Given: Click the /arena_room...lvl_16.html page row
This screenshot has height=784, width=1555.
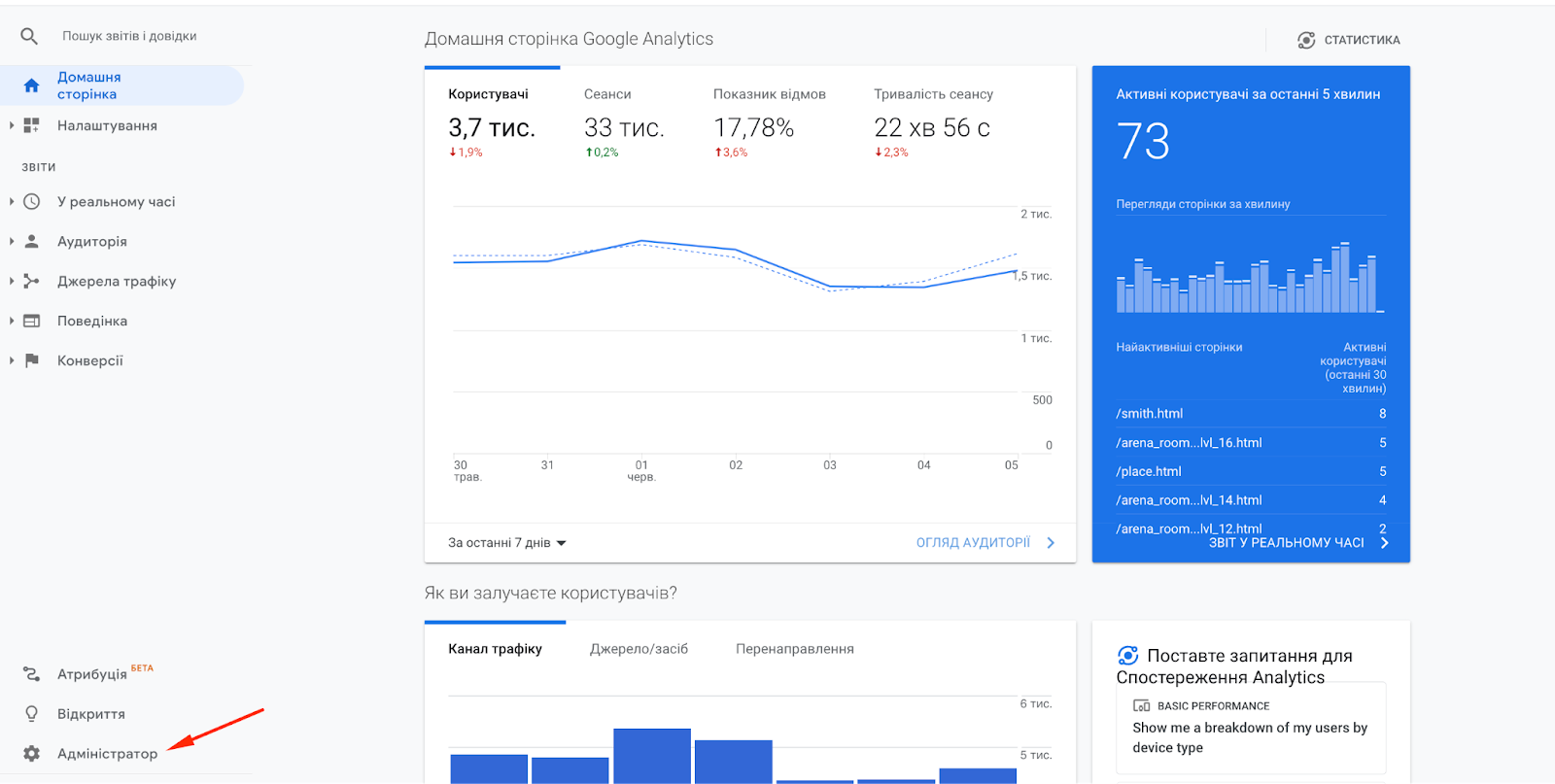Looking at the screenshot, I should click(x=1251, y=443).
